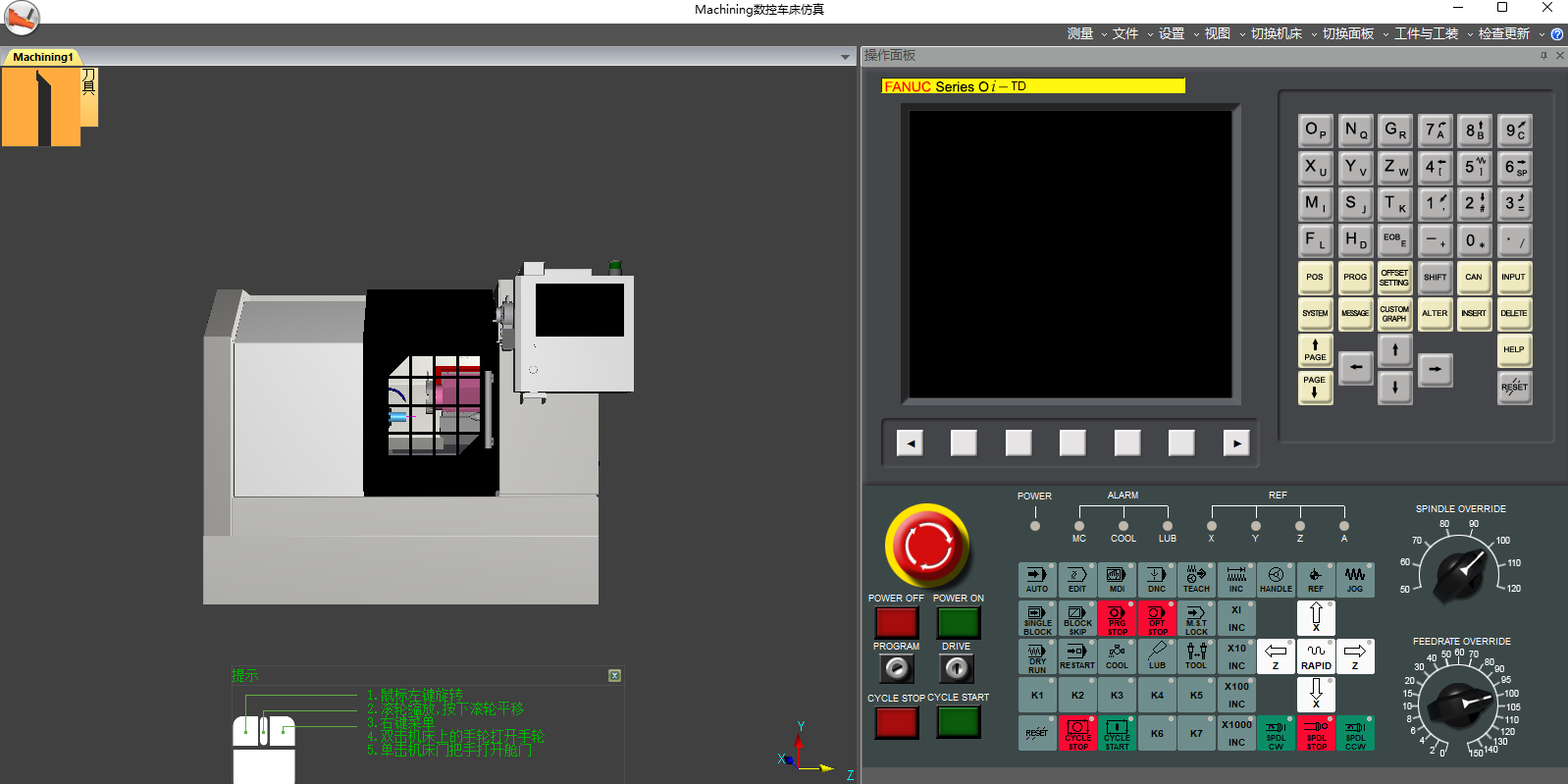This screenshot has width=1568, height=784.
Task: Select the Machining1 tab
Action: pyautogui.click(x=43, y=57)
